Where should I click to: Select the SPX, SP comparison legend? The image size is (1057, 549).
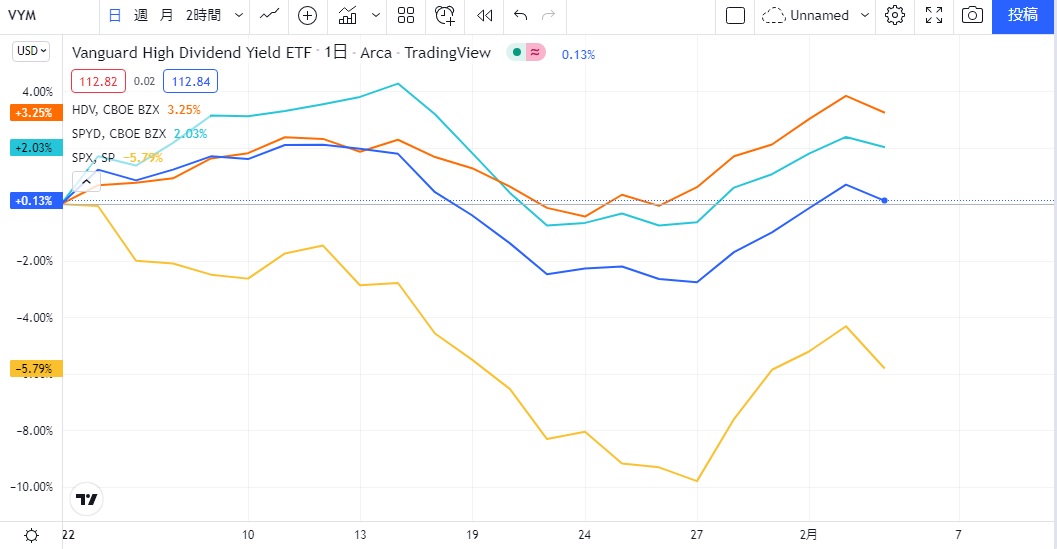tap(93, 158)
